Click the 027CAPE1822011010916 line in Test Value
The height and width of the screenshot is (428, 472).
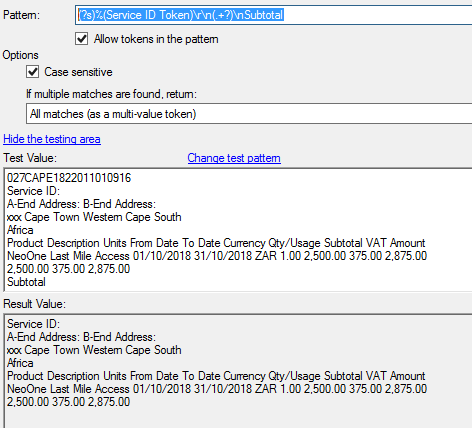[69, 178]
